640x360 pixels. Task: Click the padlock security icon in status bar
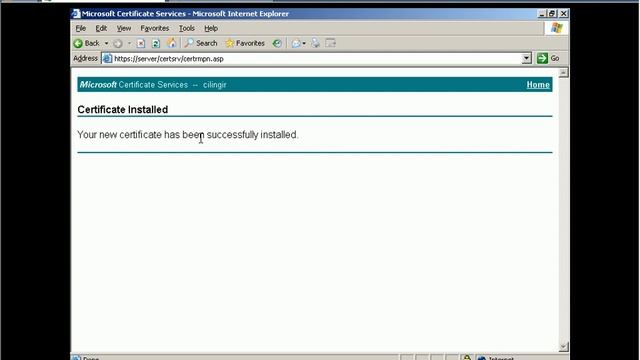pyautogui.click(x=467, y=358)
